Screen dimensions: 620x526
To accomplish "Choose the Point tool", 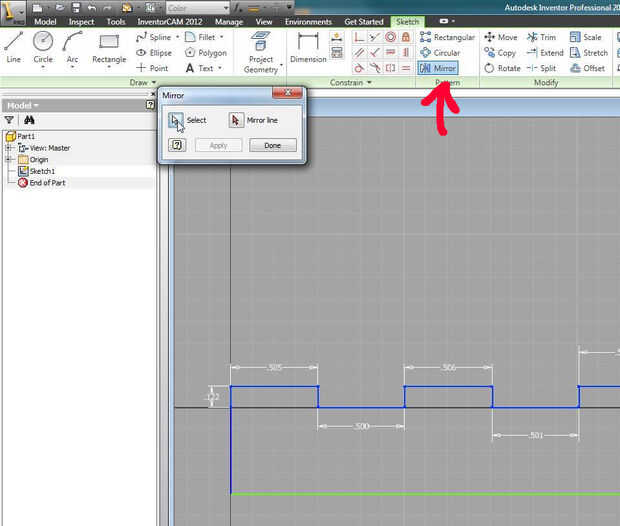I will coord(152,68).
